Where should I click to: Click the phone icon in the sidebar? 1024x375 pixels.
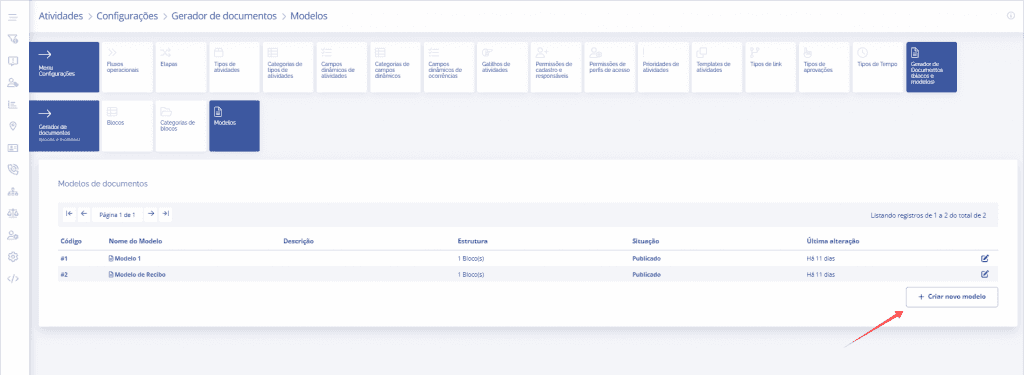click(x=12, y=169)
